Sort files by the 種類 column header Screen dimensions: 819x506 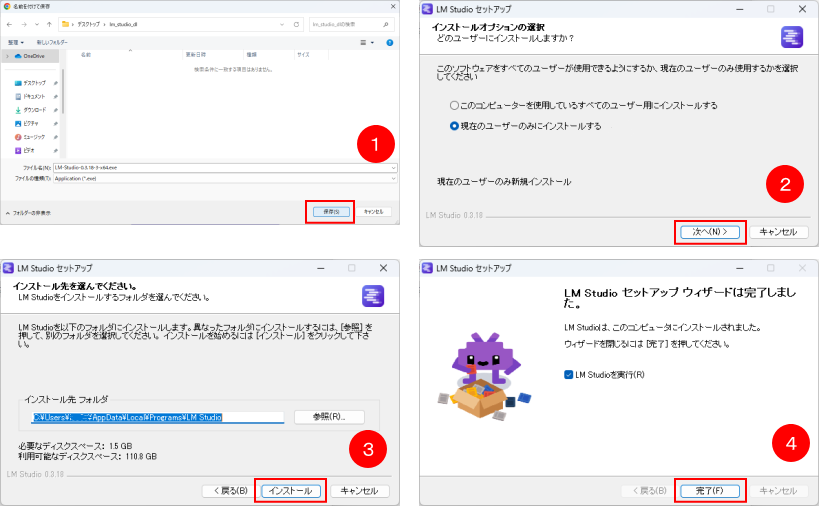252,55
